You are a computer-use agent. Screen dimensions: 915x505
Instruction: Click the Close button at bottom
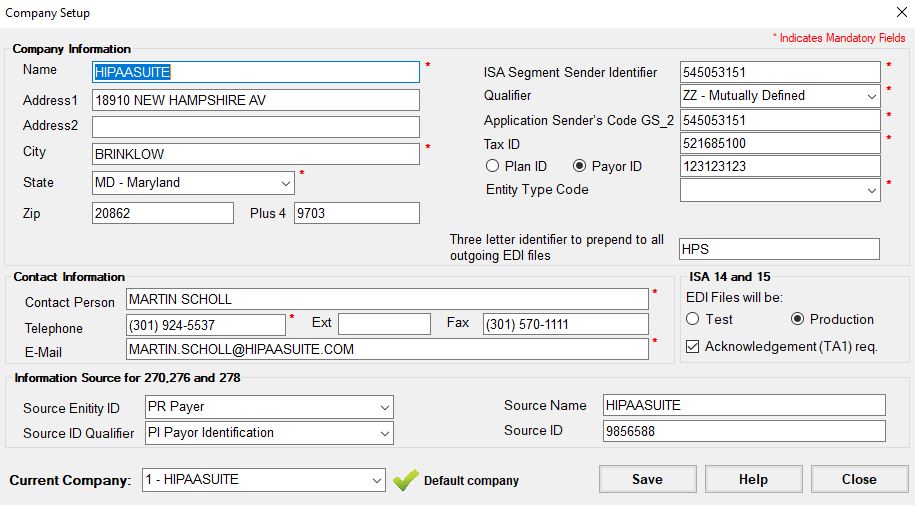(x=859, y=479)
